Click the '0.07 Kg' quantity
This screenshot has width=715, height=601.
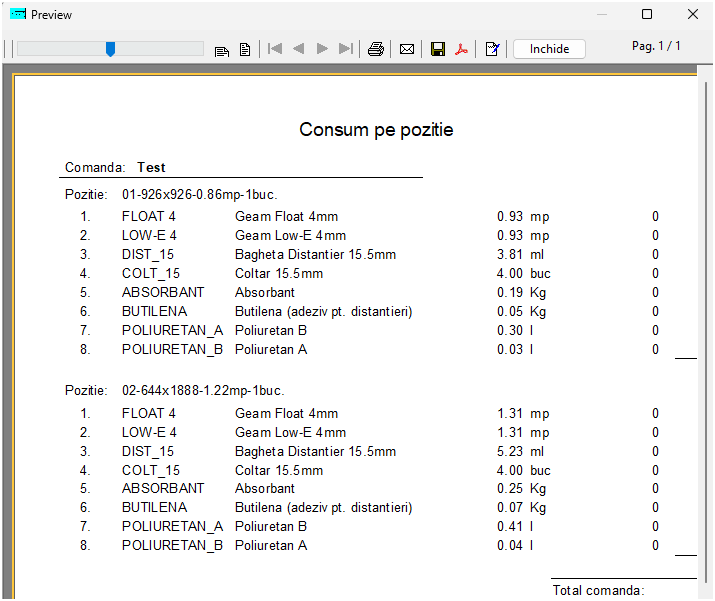click(x=521, y=508)
